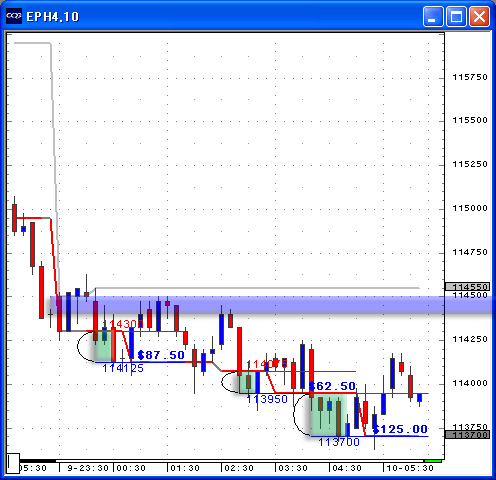Viewport: 496px width, 480px height.
Task: Click the 113700 highlighted price marker
Action: 467,435
